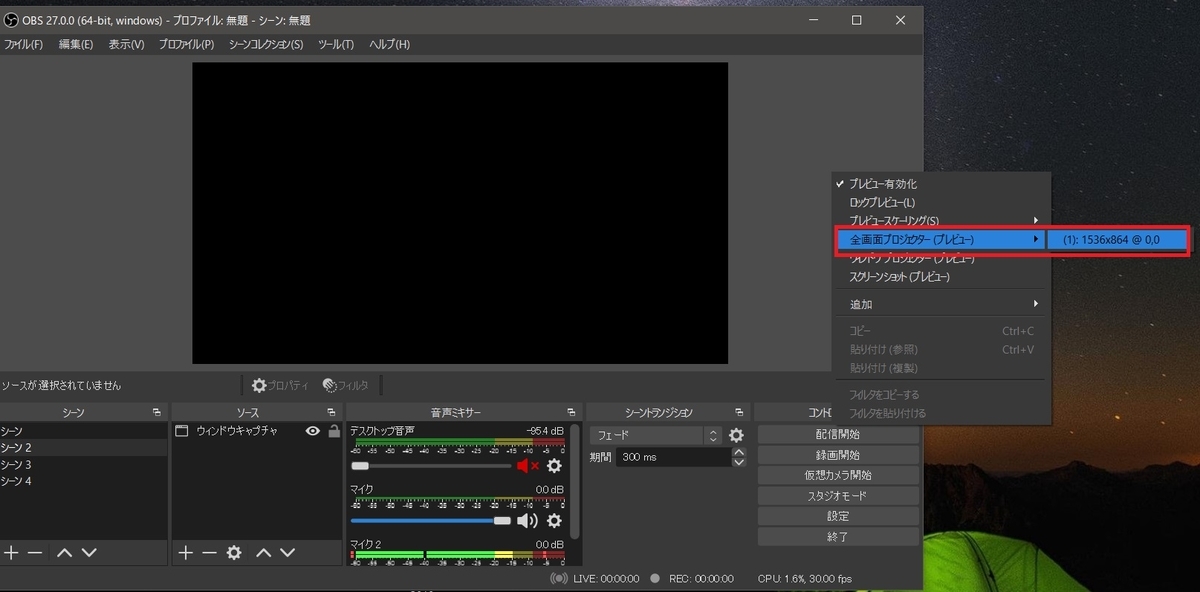The height and width of the screenshot is (592, 1200).
Task: Add a new scene with the plus icon
Action: pyautogui.click(x=11, y=552)
